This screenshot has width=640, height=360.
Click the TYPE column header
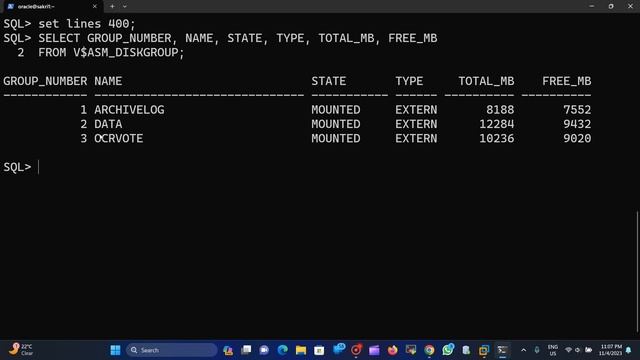pos(409,81)
